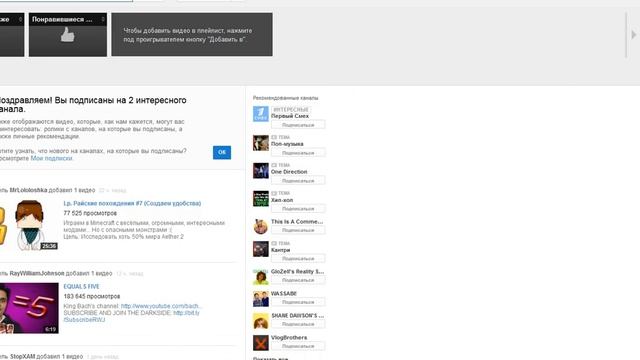The height and width of the screenshot is (360, 640).
Task: Open the RayWilliamJohnson channel name in the feed
Action: (37, 273)
